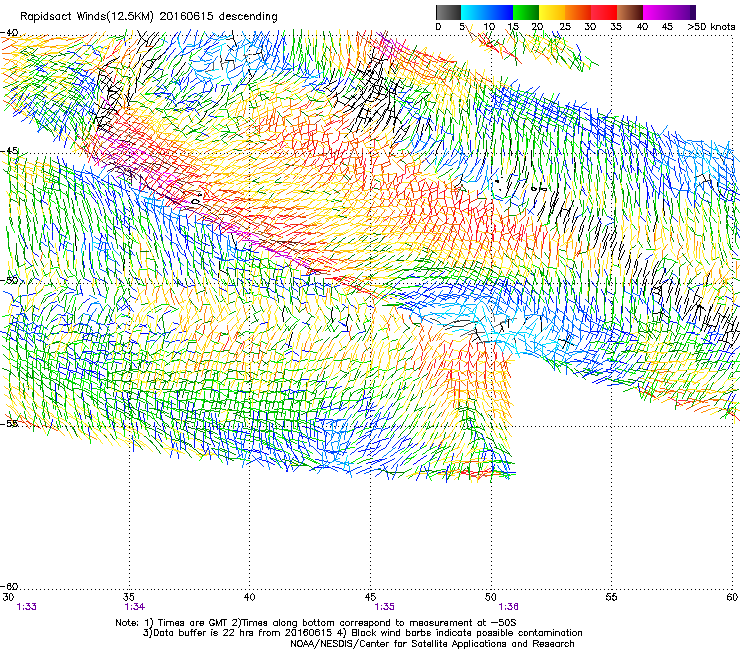The image size is (740, 650).
Task: Pick the cyan-blue 5-15 knots legend segment
Action: pos(487,12)
